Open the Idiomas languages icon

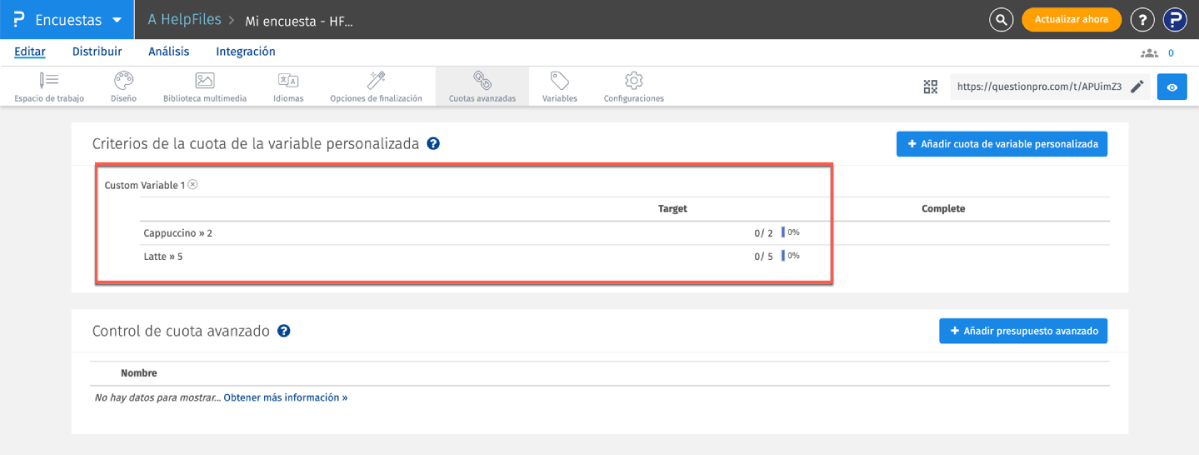click(288, 80)
